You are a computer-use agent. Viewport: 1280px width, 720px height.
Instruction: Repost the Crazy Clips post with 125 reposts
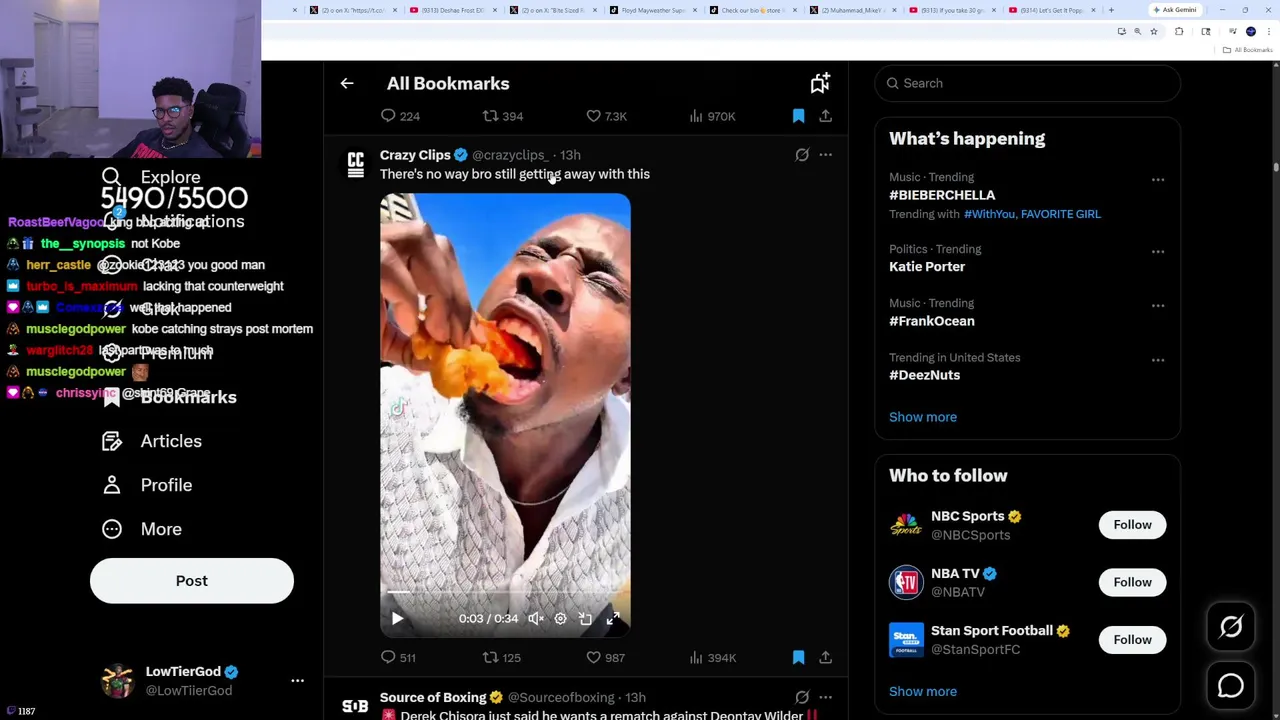point(502,657)
